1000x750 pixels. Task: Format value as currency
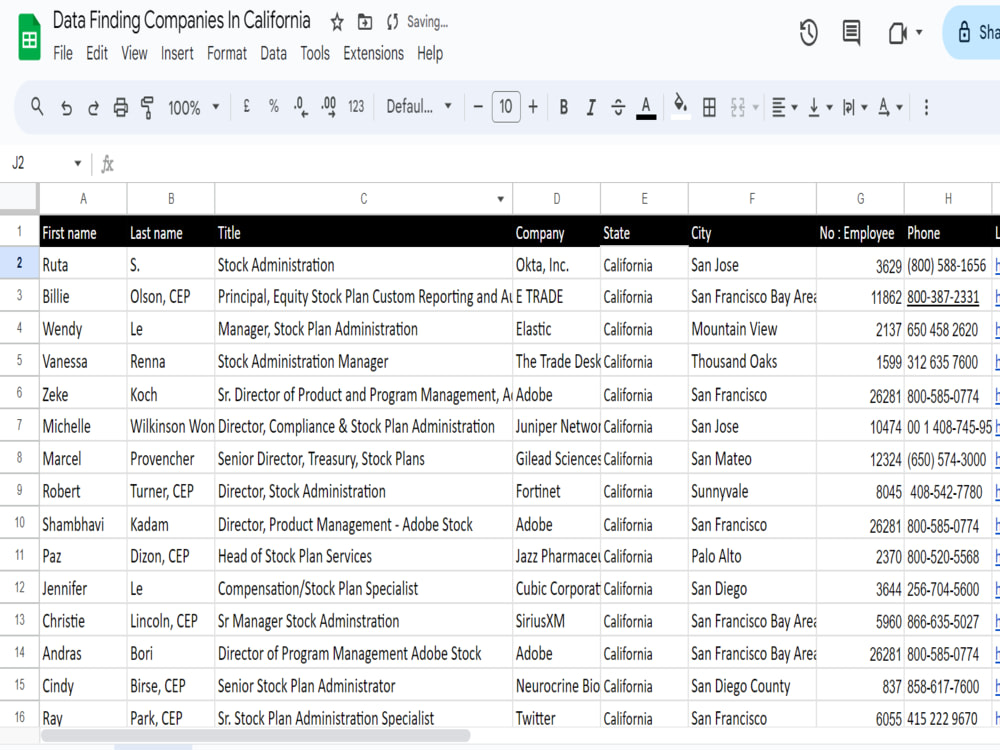click(246, 106)
